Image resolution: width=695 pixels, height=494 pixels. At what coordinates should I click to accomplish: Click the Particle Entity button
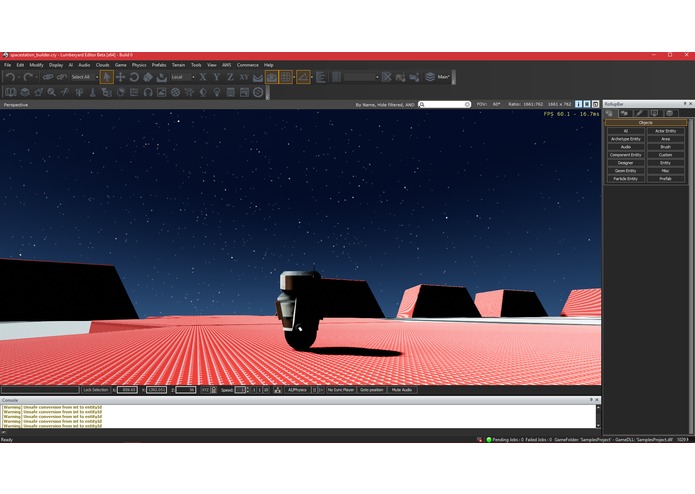tap(625, 179)
